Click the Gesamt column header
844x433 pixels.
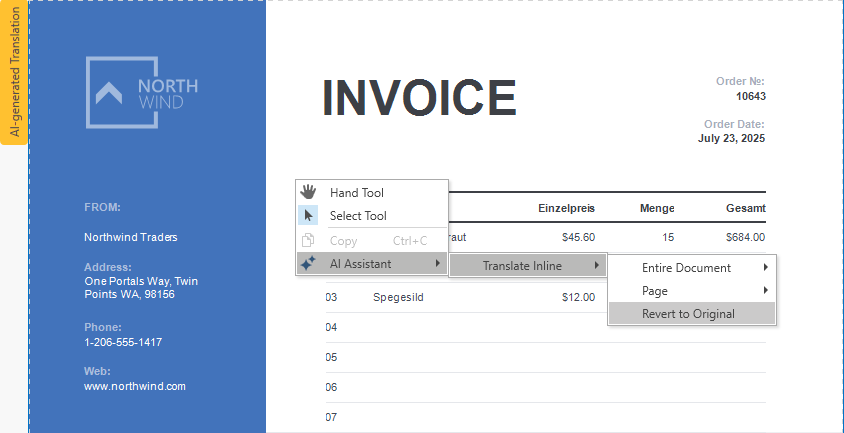pyautogui.click(x=745, y=208)
